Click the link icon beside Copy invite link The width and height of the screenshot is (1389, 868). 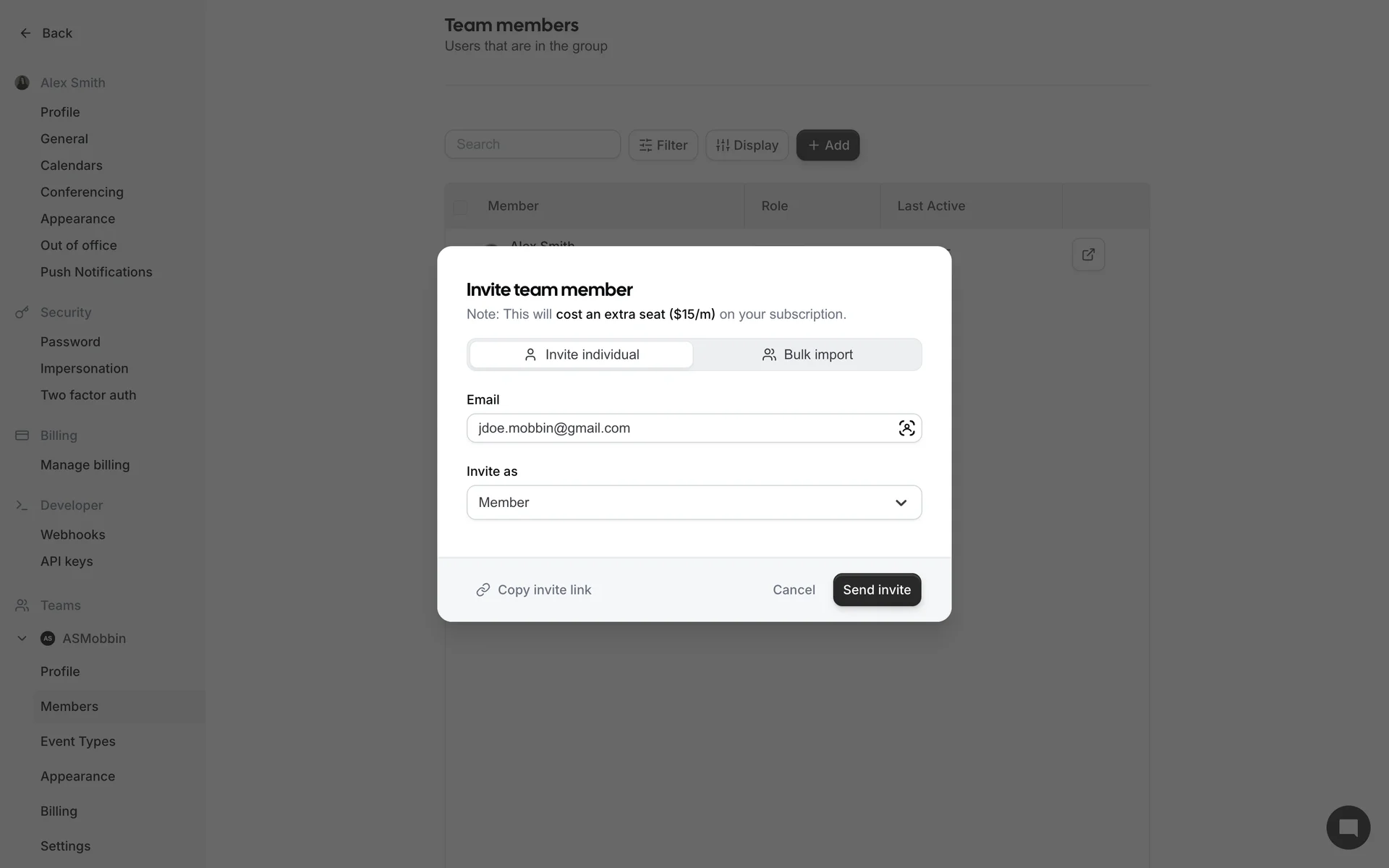(x=483, y=590)
